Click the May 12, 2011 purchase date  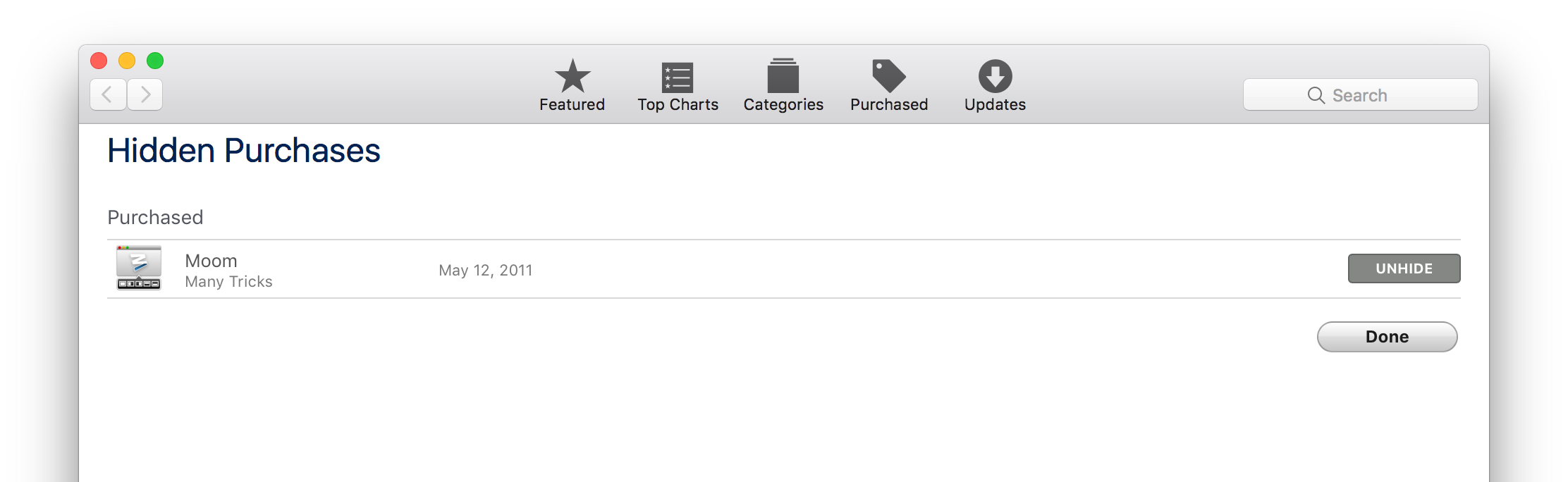click(485, 271)
